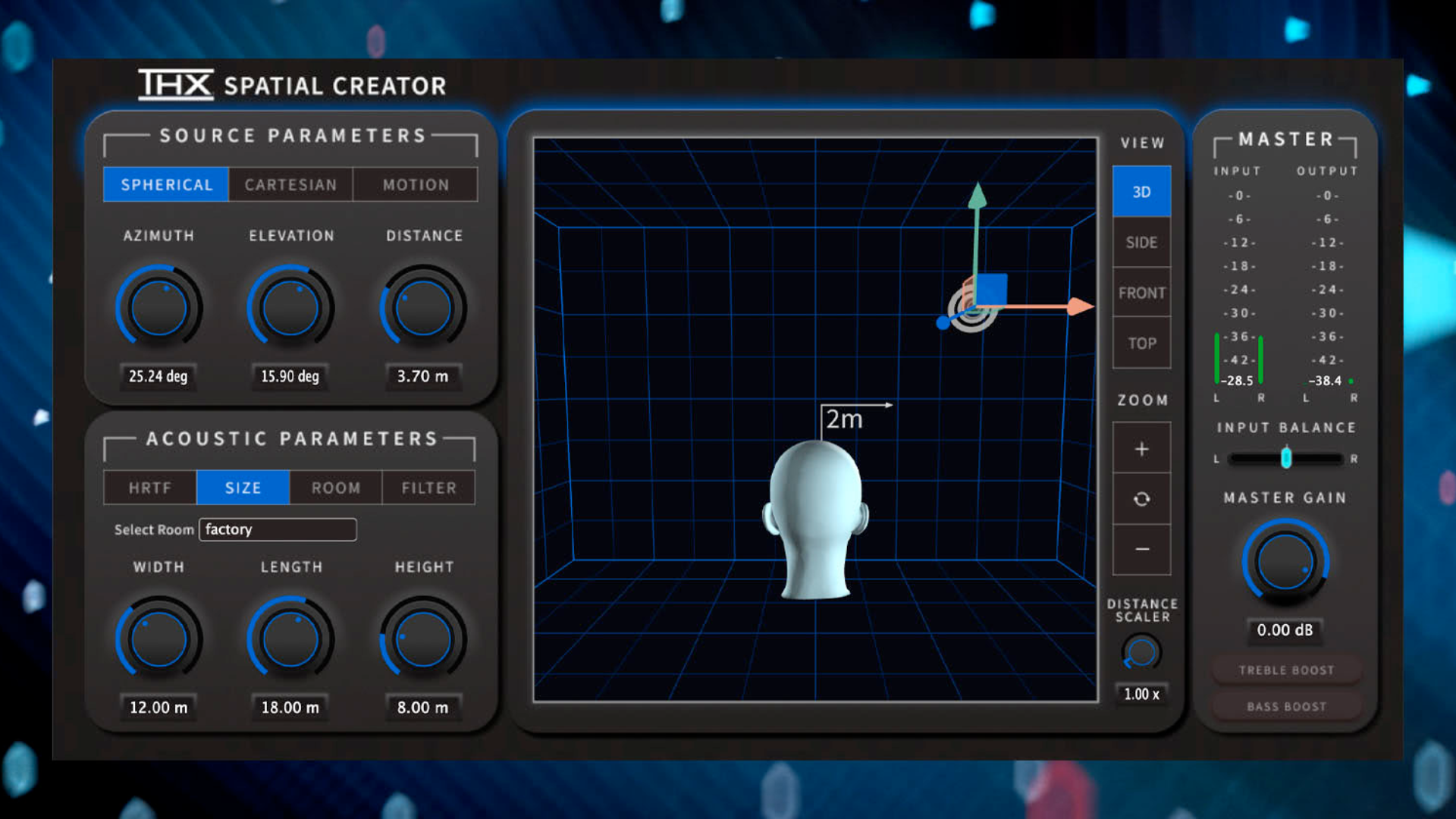Adjust the Distance Scaler knob
The height and width of the screenshot is (819, 1456).
1141,651
